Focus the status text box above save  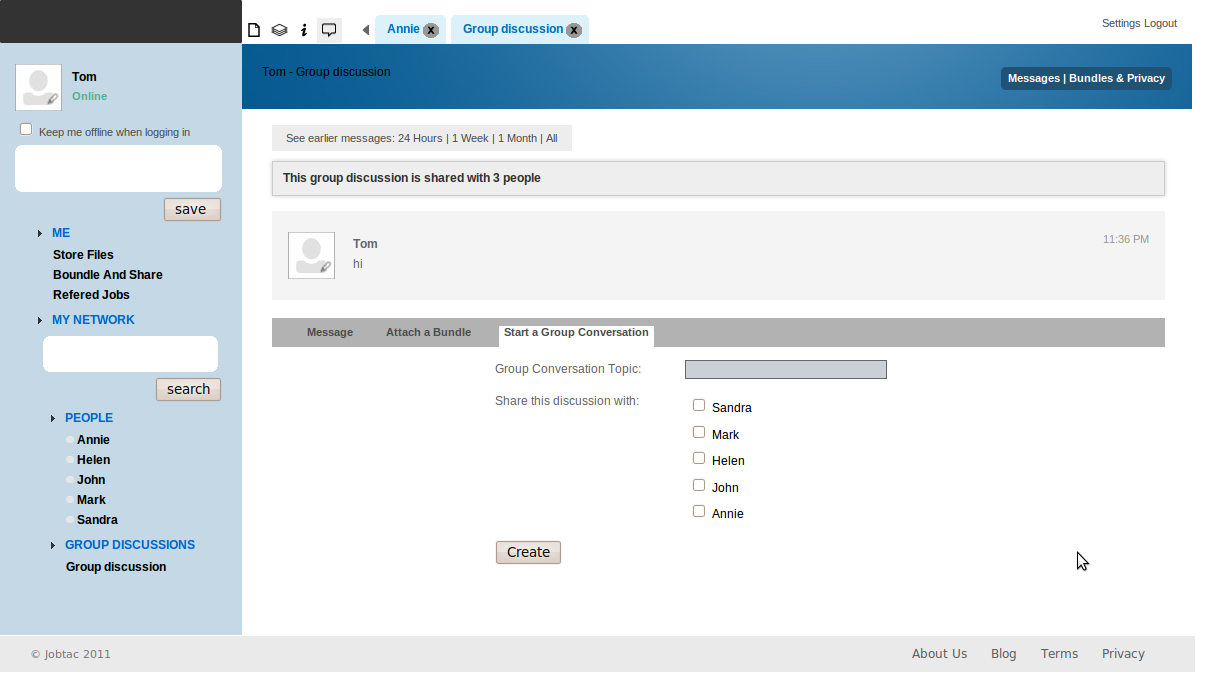118,168
